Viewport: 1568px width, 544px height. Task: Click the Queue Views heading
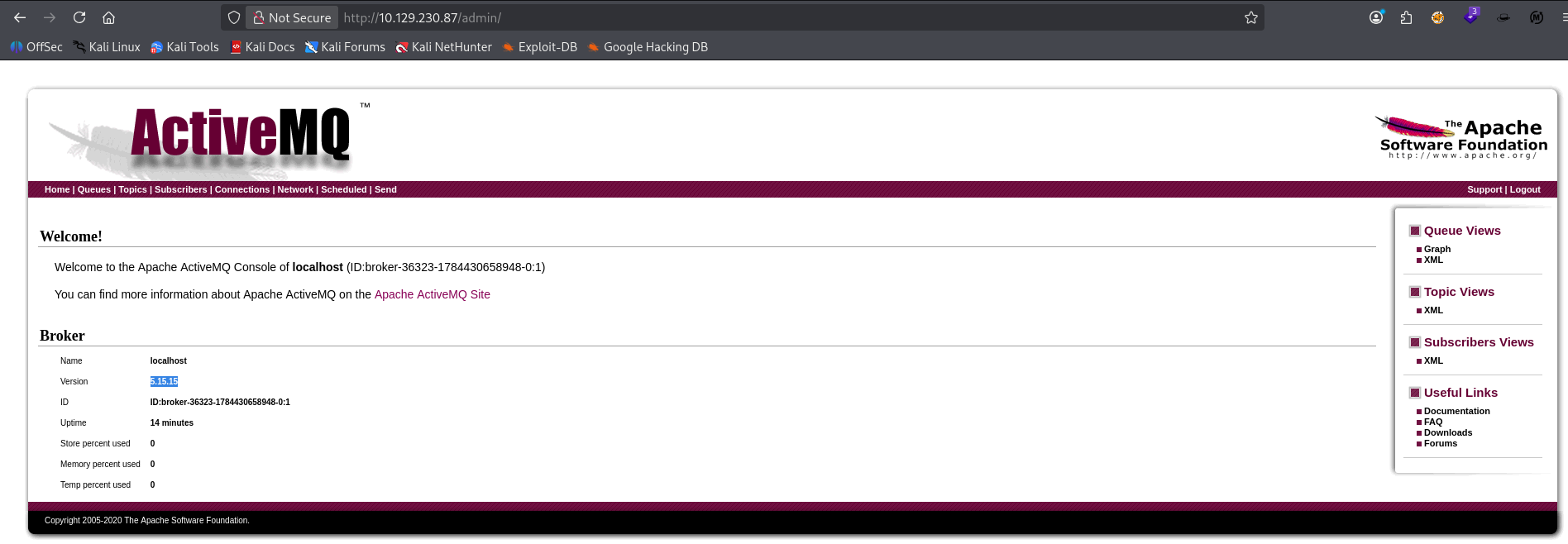[x=1462, y=231]
